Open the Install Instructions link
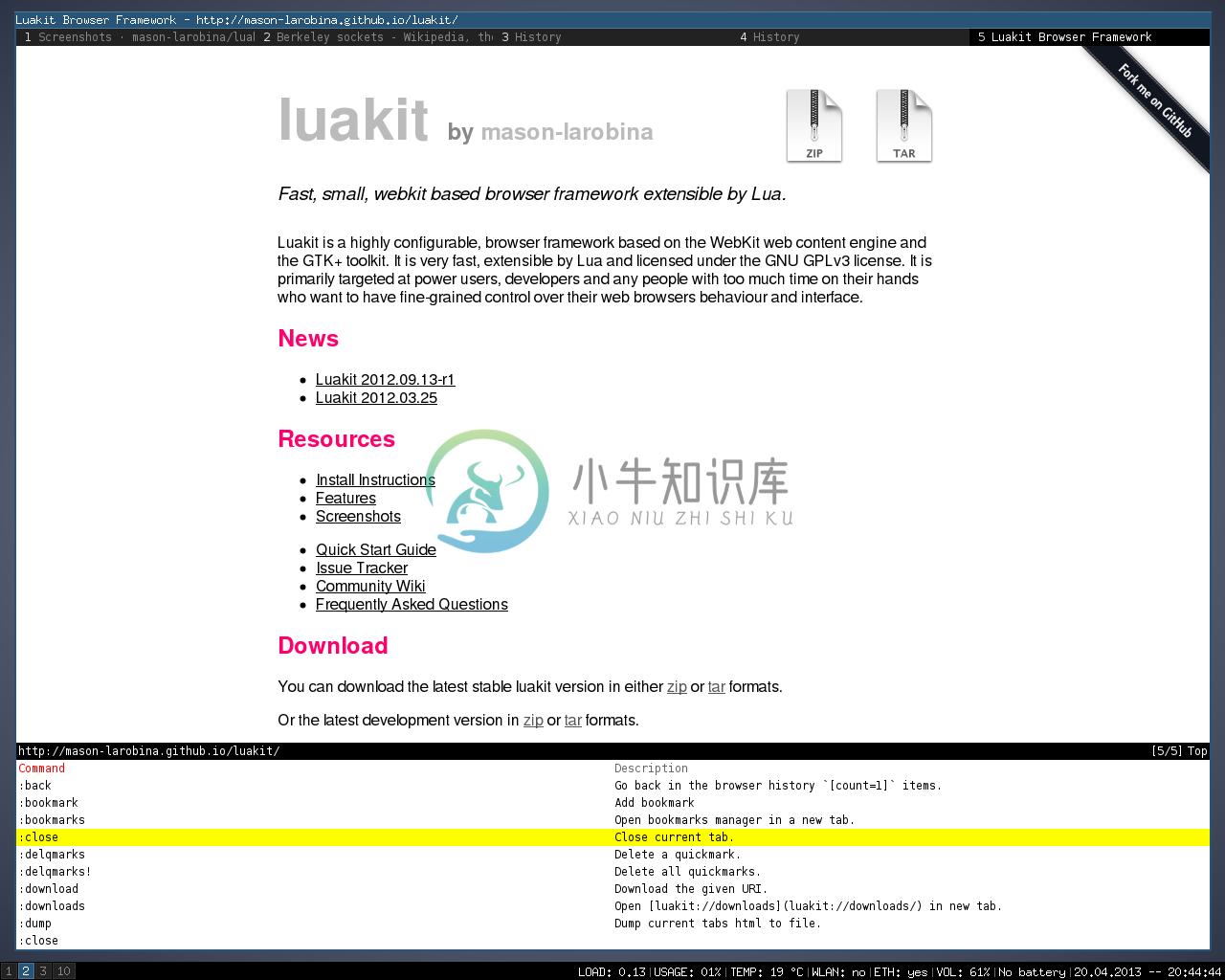Image resolution: width=1225 pixels, height=980 pixels. pos(375,480)
